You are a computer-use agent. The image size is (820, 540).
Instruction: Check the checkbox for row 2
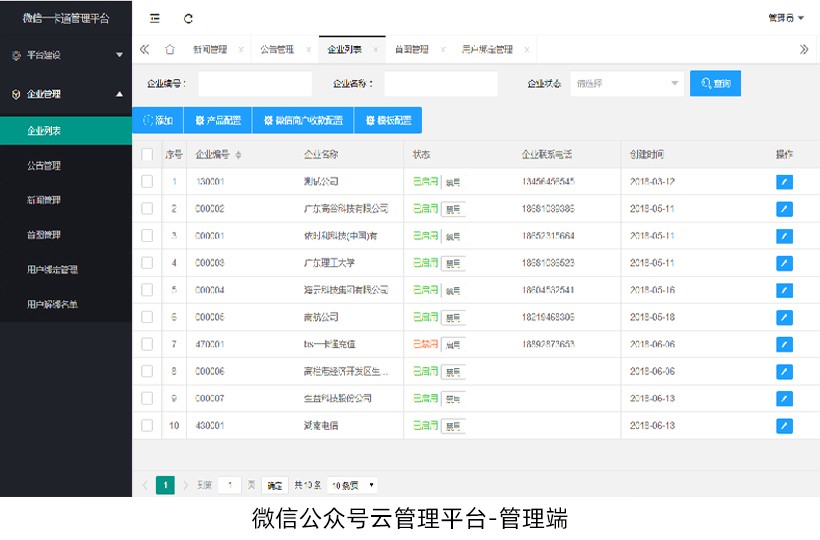tap(147, 209)
